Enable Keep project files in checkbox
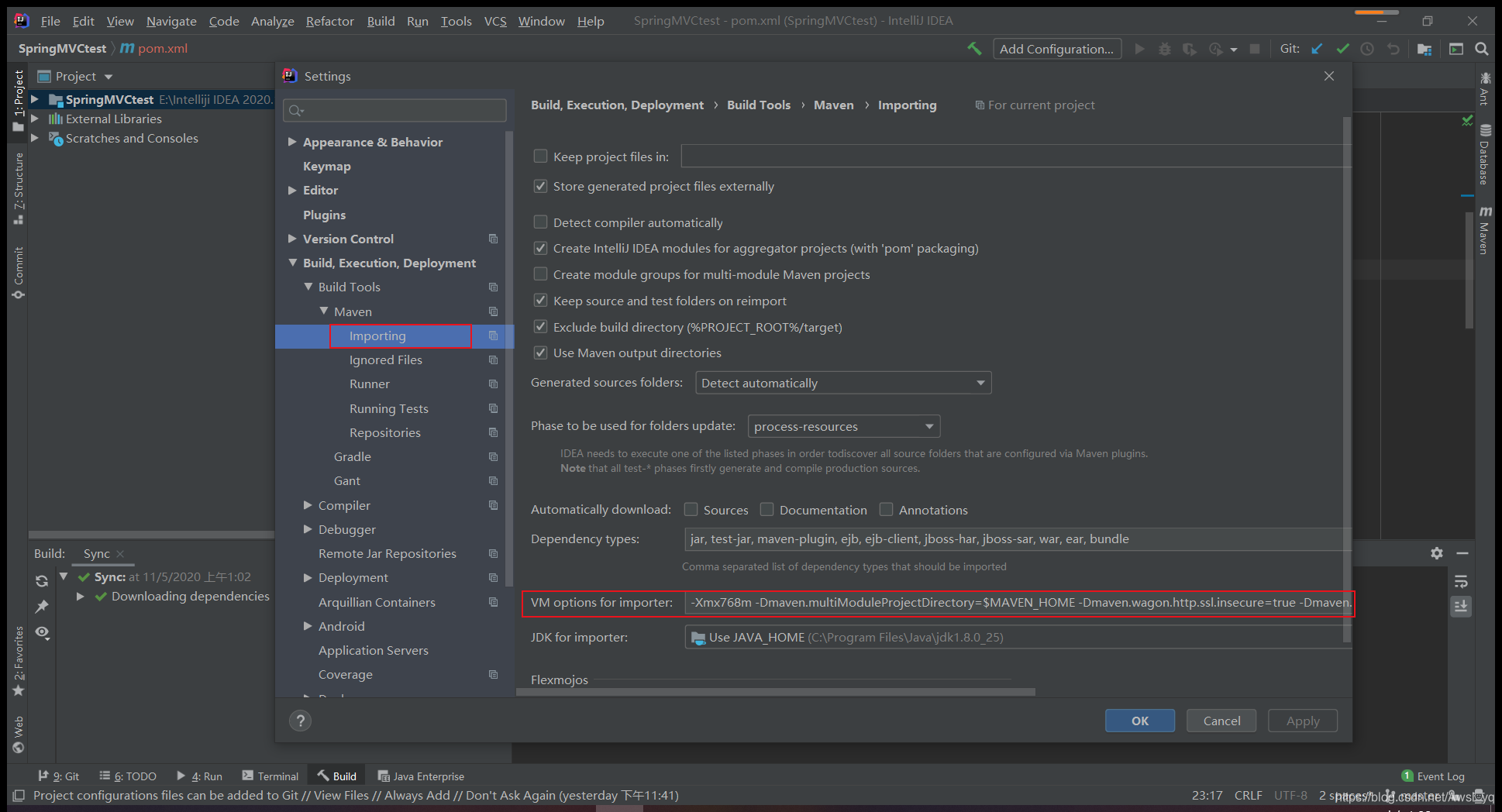This screenshot has width=1502, height=812. (540, 156)
